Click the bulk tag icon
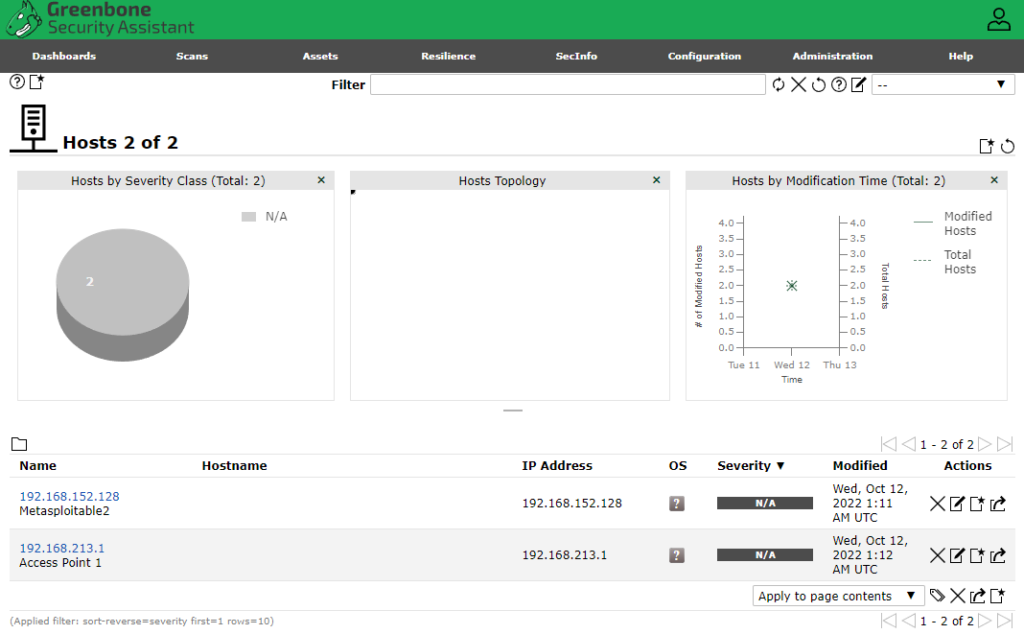Viewport: 1024px width, 634px height. click(x=937, y=595)
